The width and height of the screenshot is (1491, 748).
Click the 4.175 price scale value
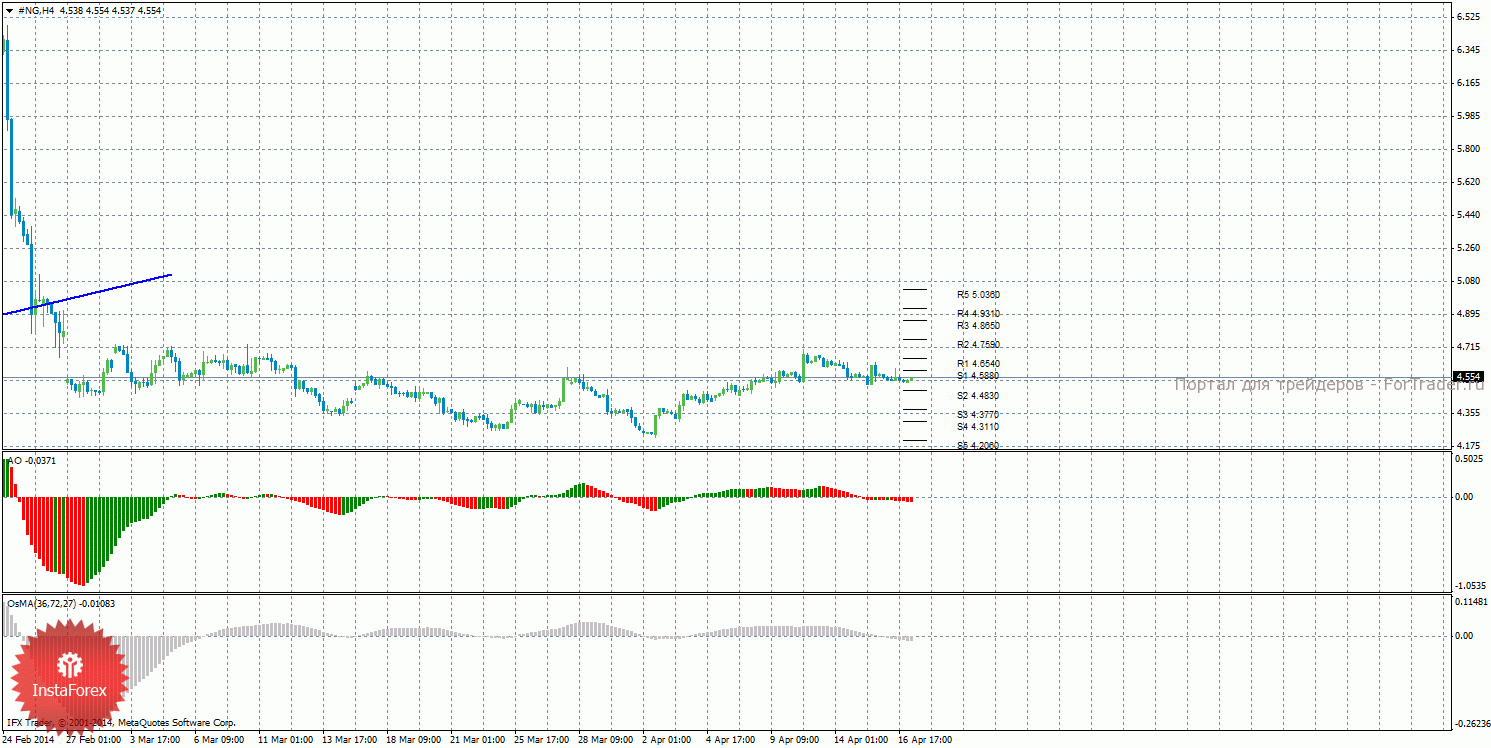point(1468,446)
